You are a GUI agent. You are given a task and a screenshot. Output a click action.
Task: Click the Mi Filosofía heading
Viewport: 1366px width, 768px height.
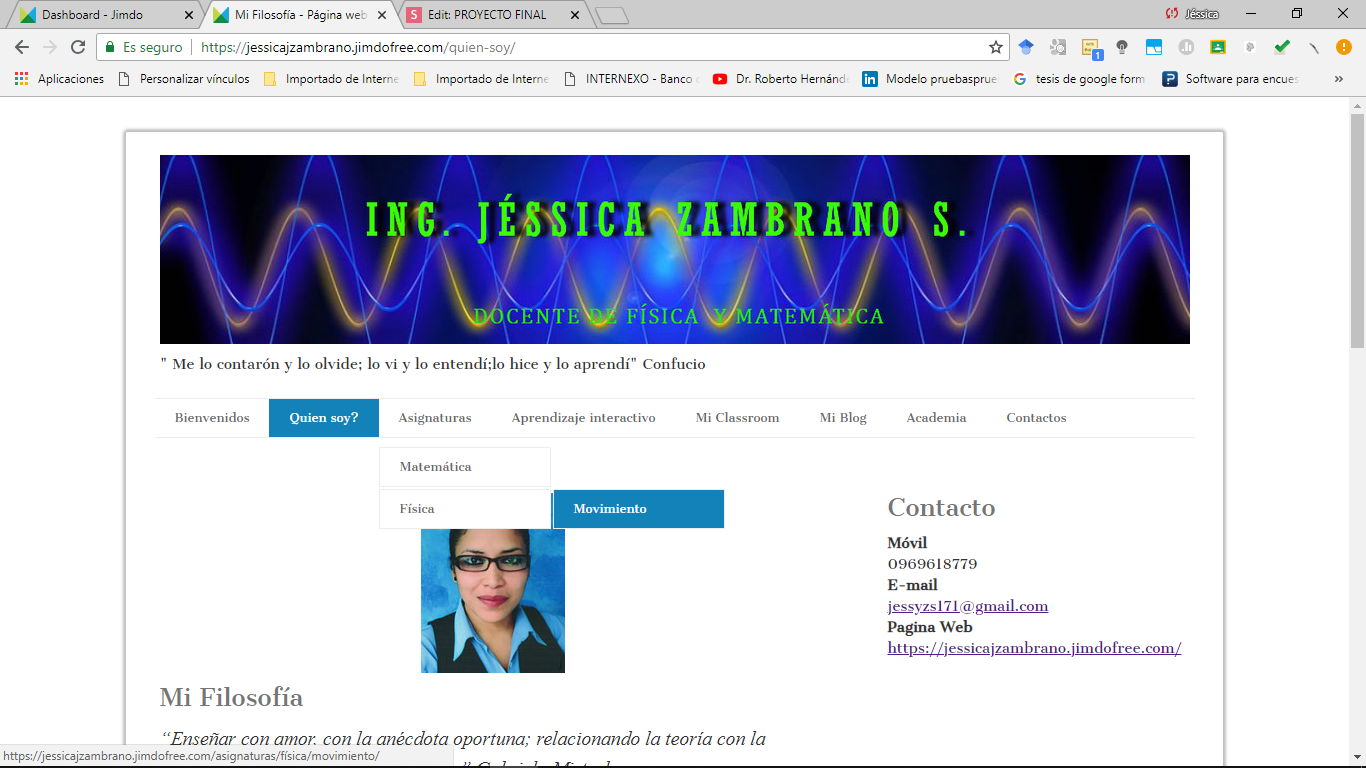coord(231,697)
